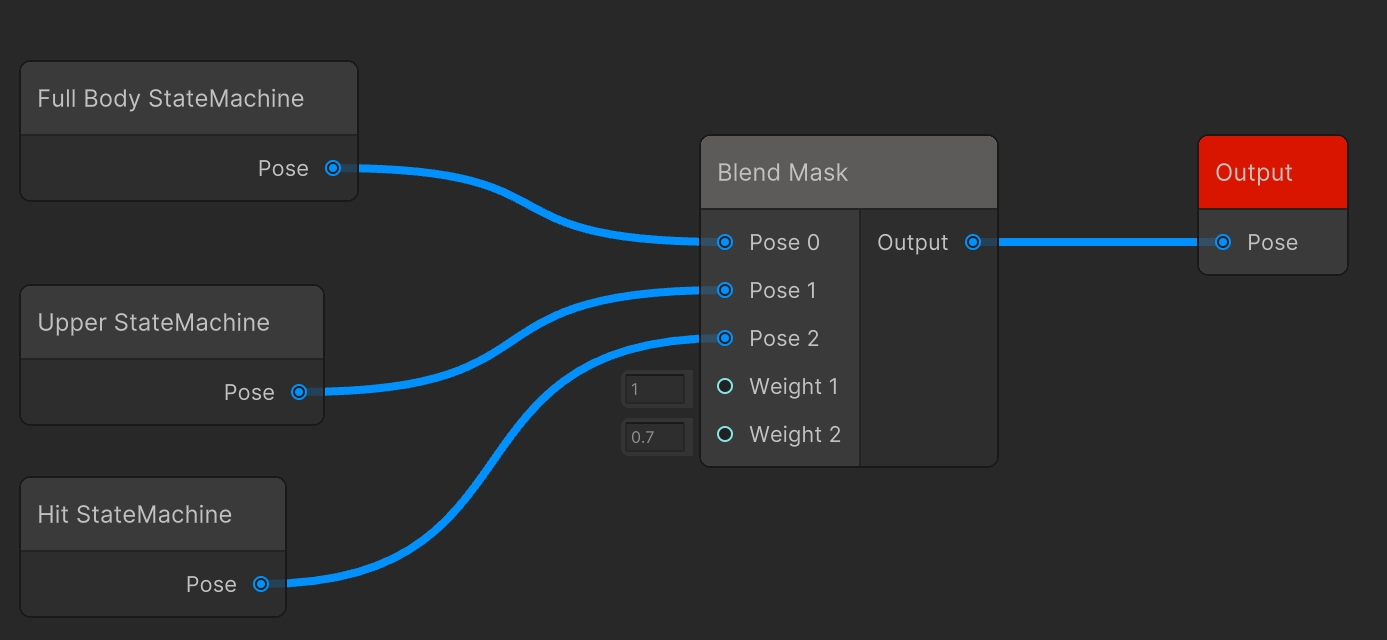This screenshot has width=1387, height=640.
Task: Select the Blend Mask node header
Action: pos(849,172)
